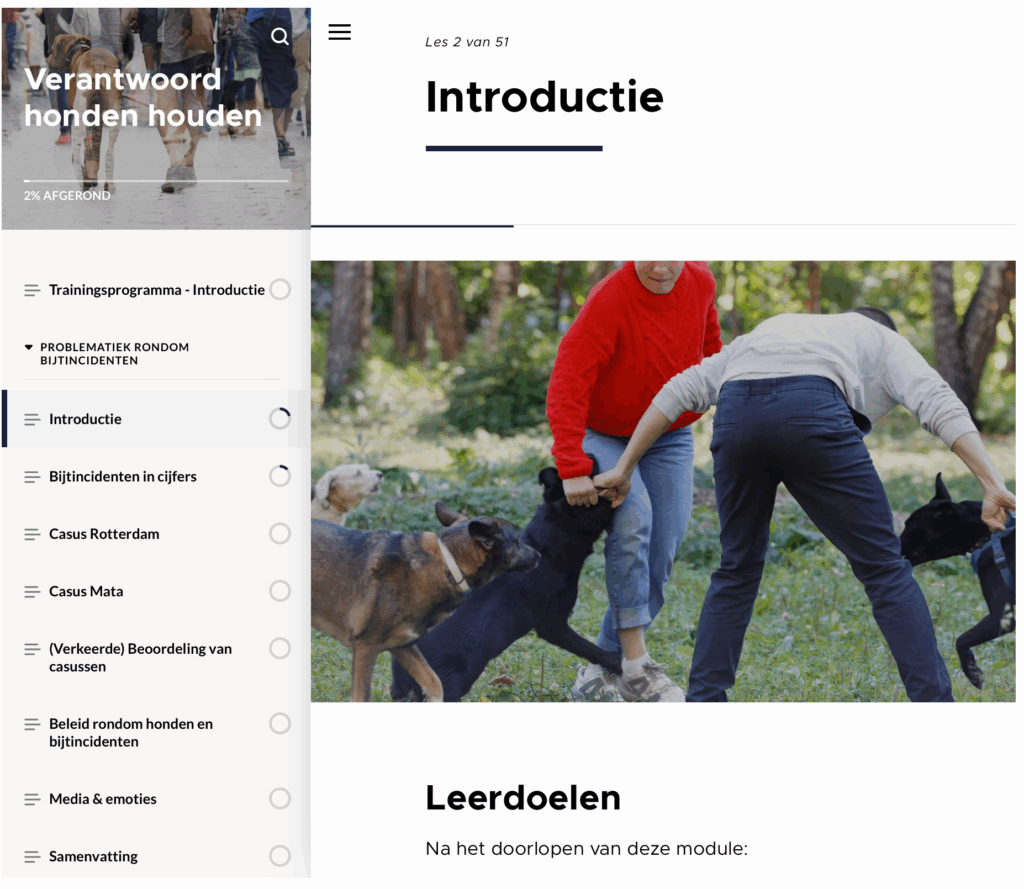Click the 2% afgerond course progress bar
The height and width of the screenshot is (889, 1024).
click(x=156, y=181)
